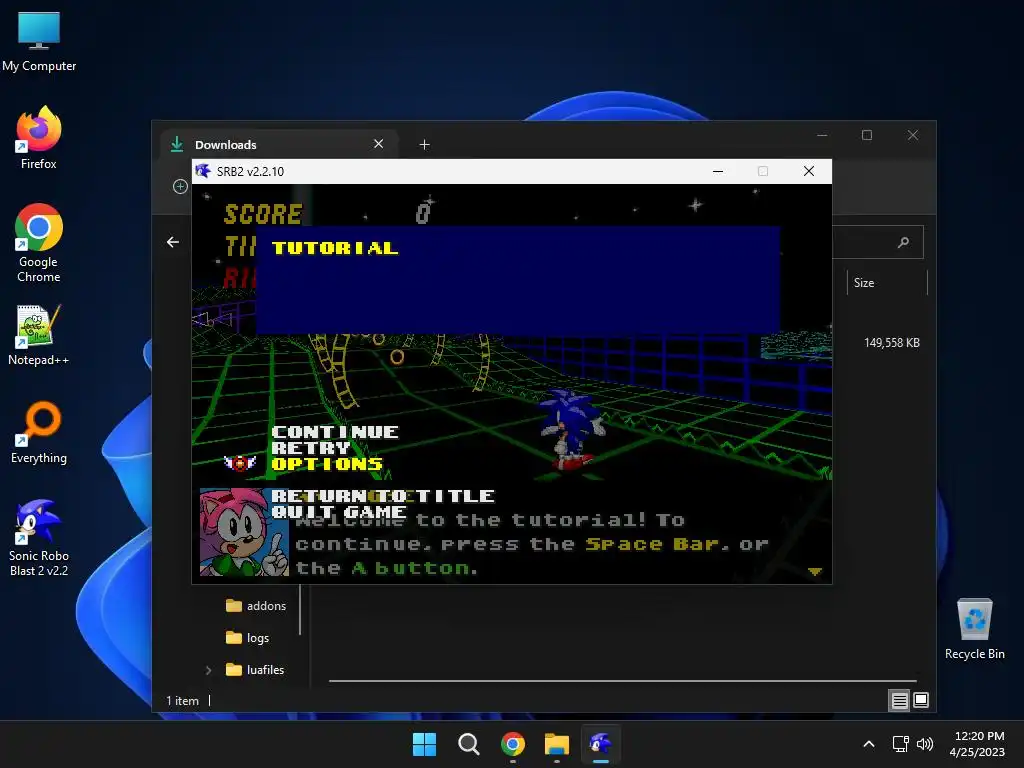Select the luafiles folder in the tree
This screenshot has width=1024, height=768.
click(255, 669)
